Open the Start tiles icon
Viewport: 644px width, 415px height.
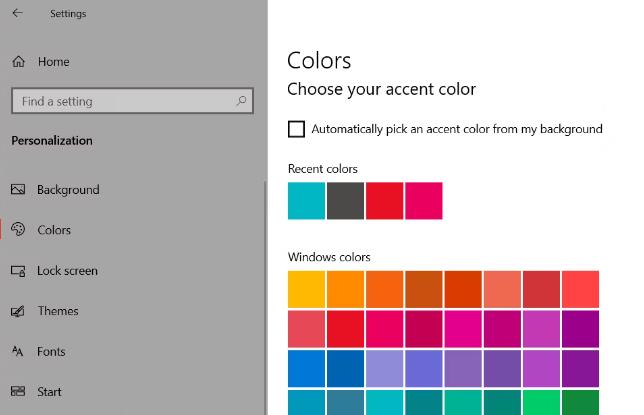click(18, 391)
